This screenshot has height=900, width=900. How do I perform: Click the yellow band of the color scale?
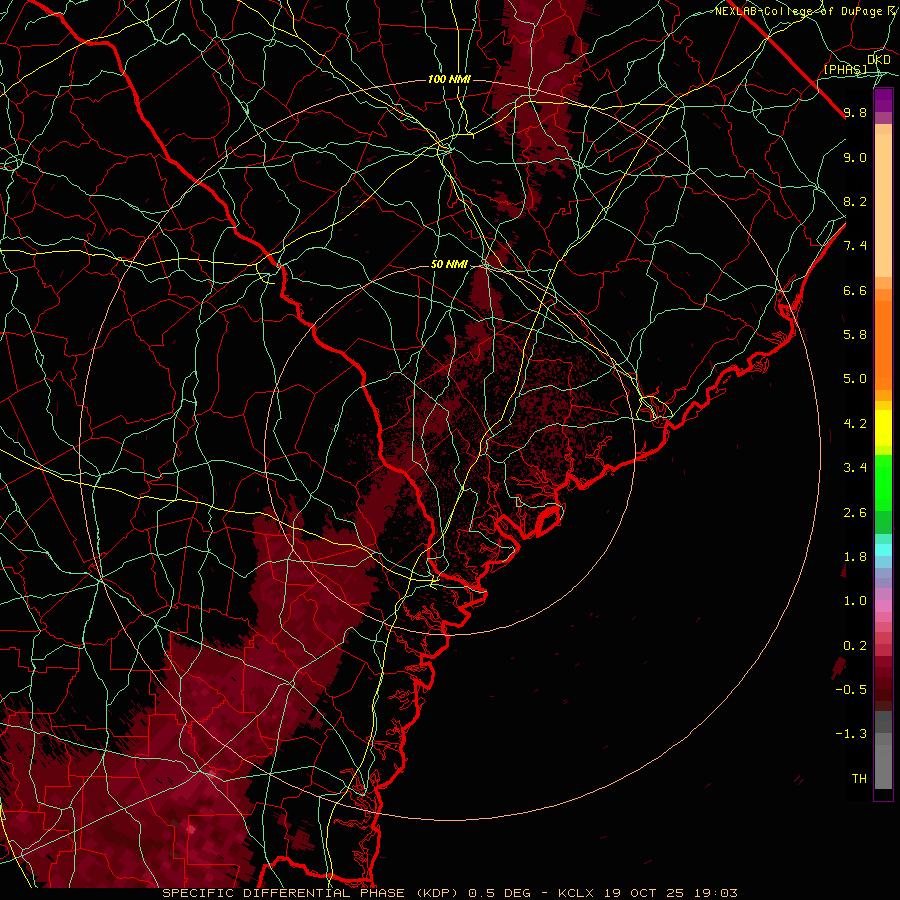click(883, 428)
